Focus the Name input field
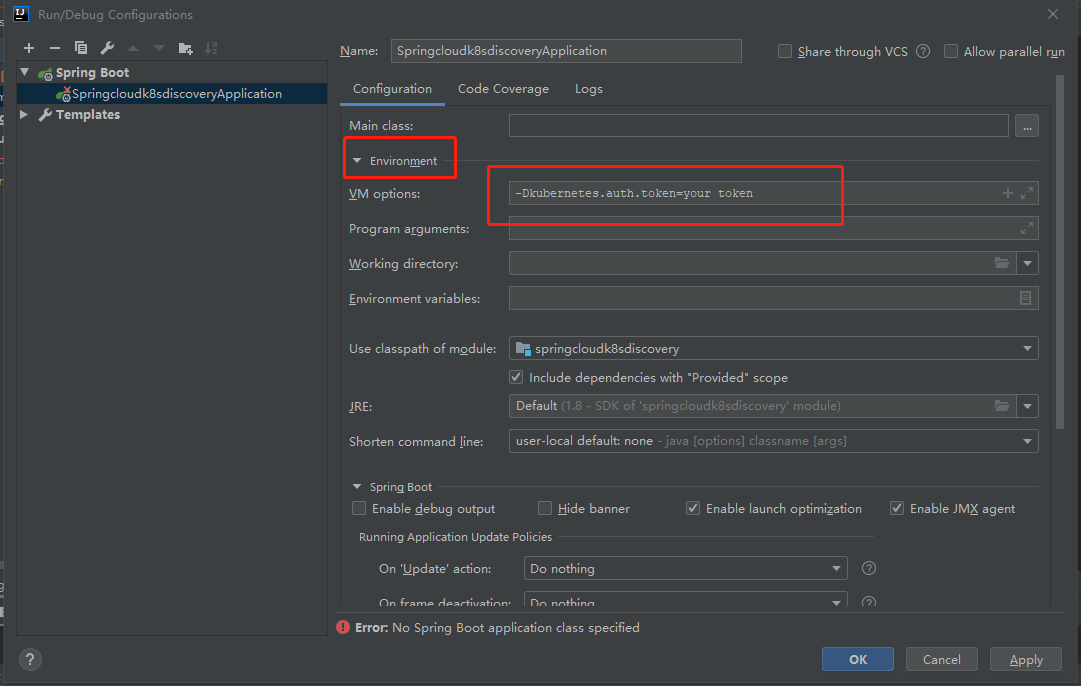 (x=566, y=51)
